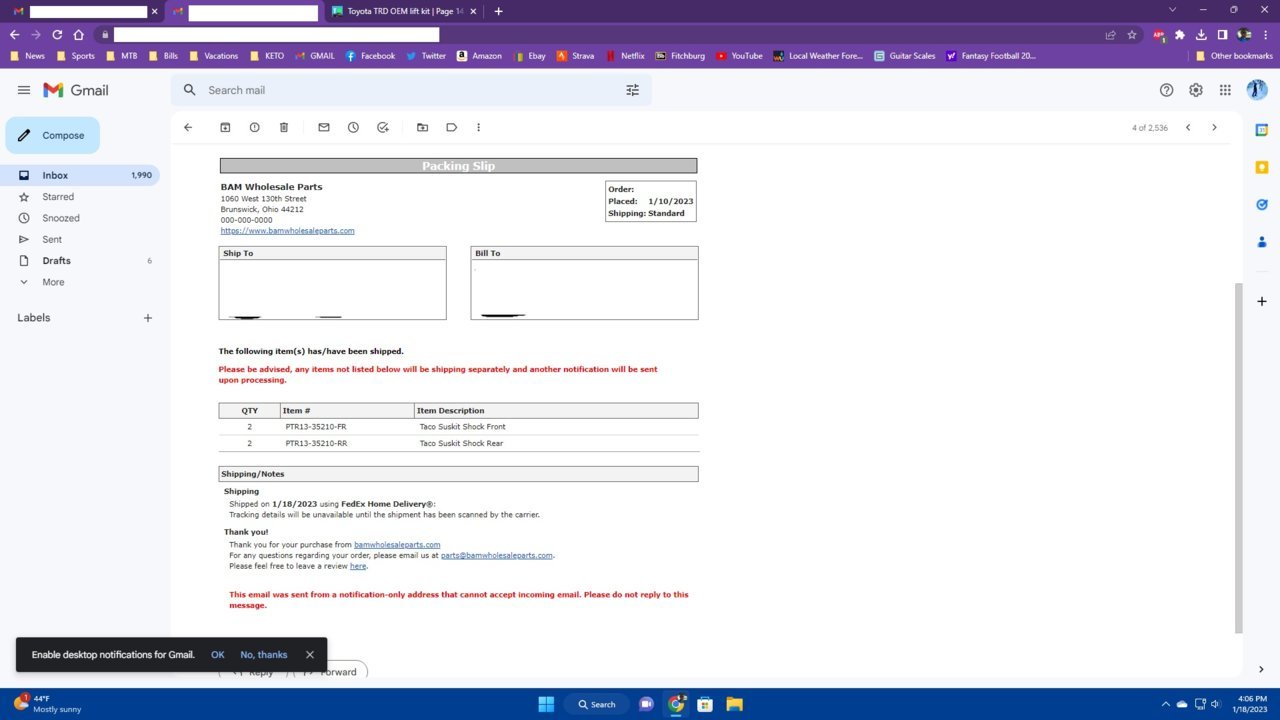This screenshot has width=1280, height=720.
Task: Open Google account avatar
Action: pos(1257,90)
